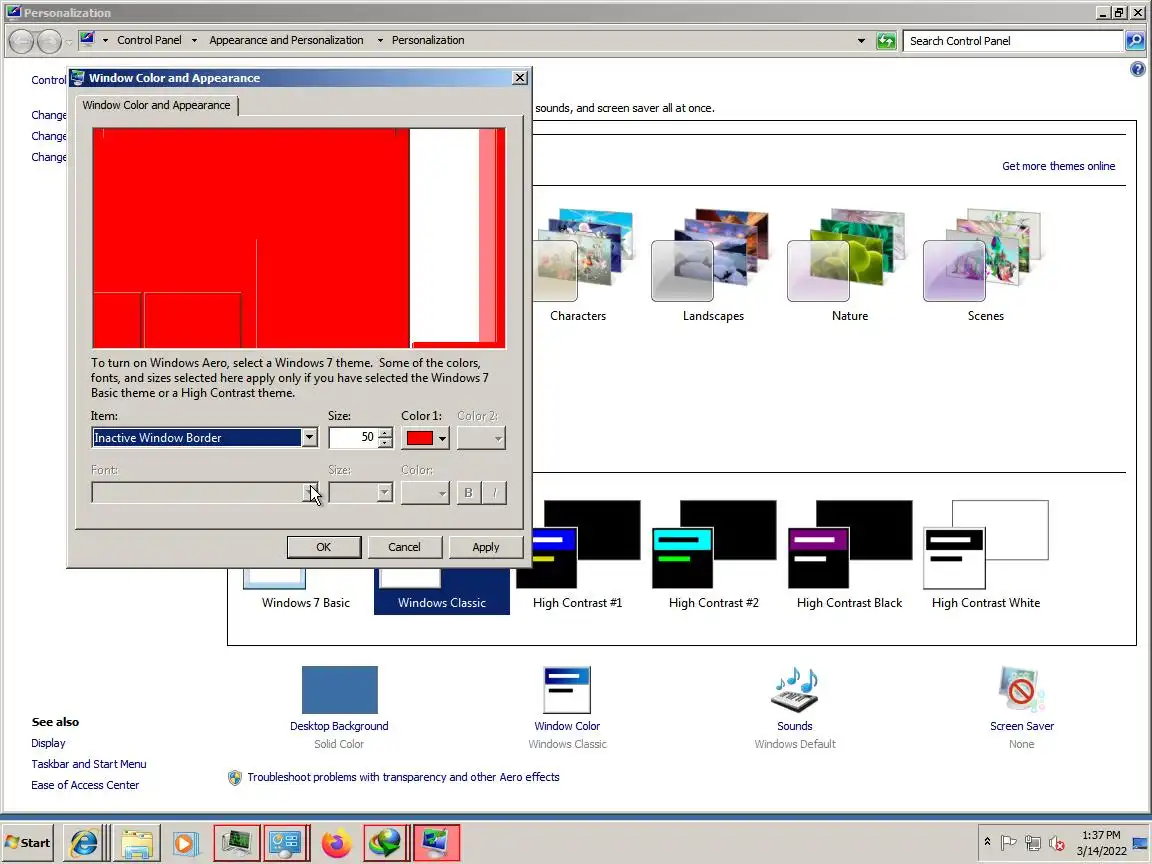
Task: Click Apply in Window Color dialog
Action: [486, 547]
